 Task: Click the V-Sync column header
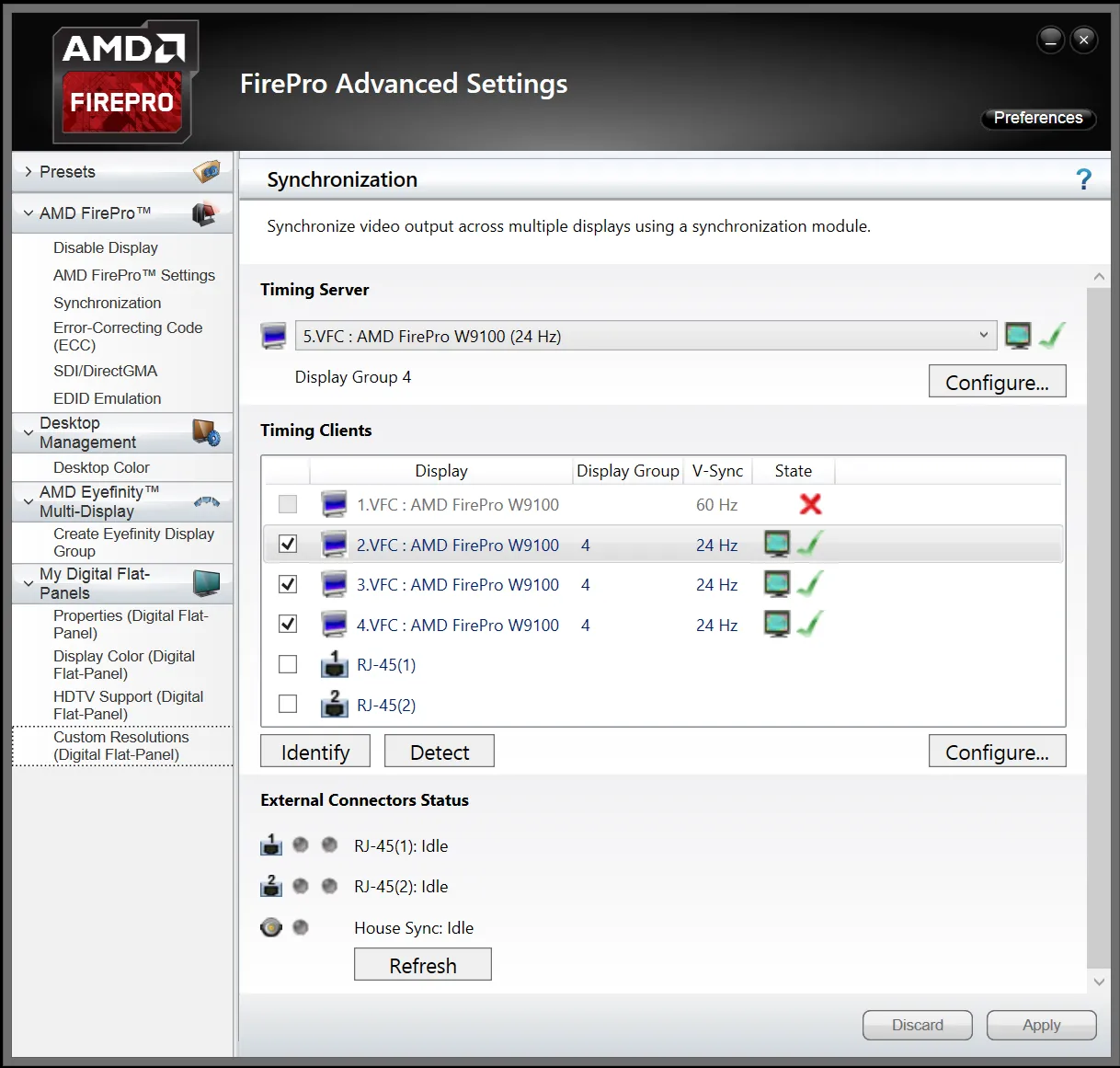pyautogui.click(x=717, y=471)
